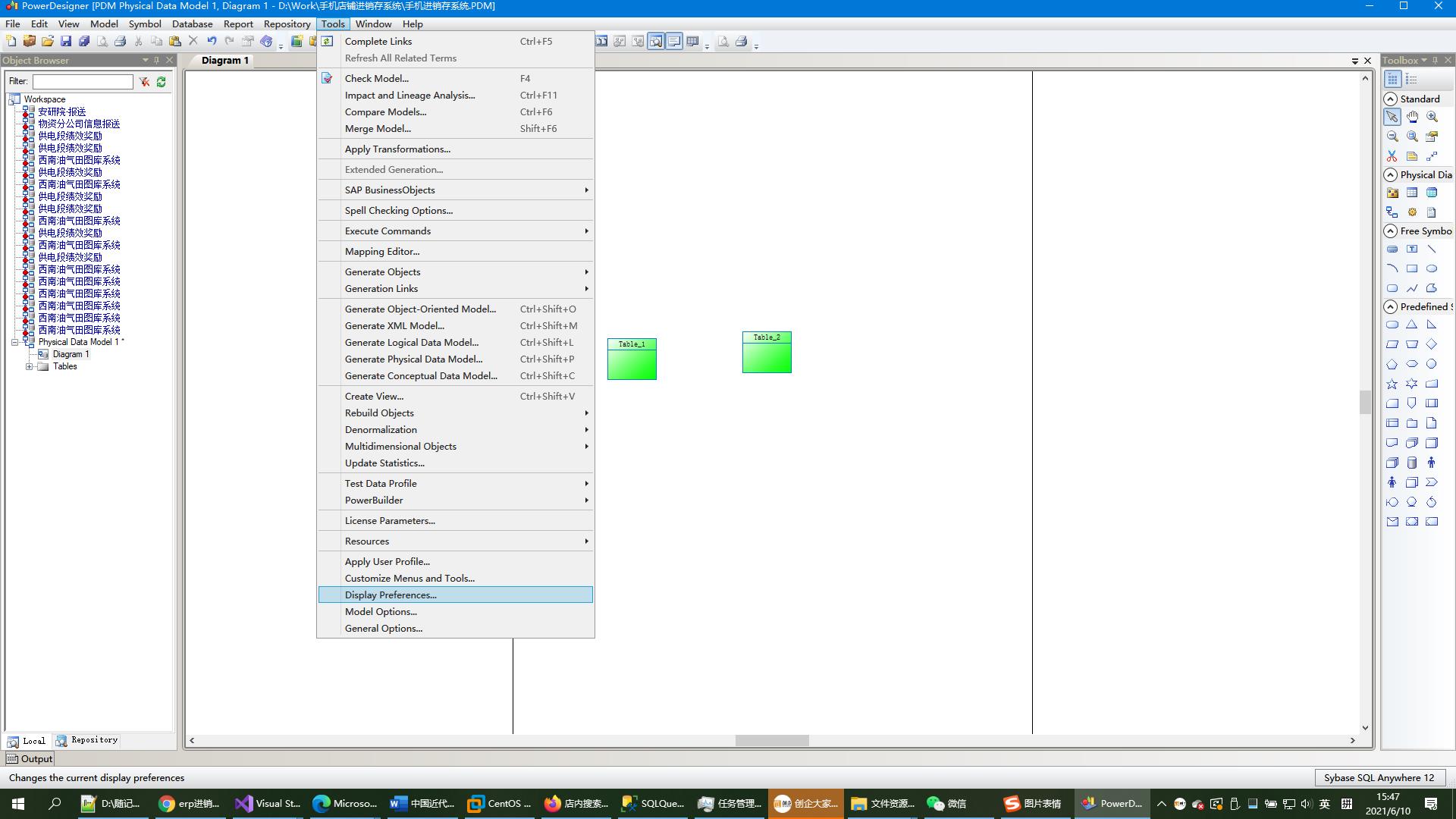Image resolution: width=1456 pixels, height=819 pixels.
Task: Select the Grabber hand tool
Action: pyautogui.click(x=1412, y=117)
